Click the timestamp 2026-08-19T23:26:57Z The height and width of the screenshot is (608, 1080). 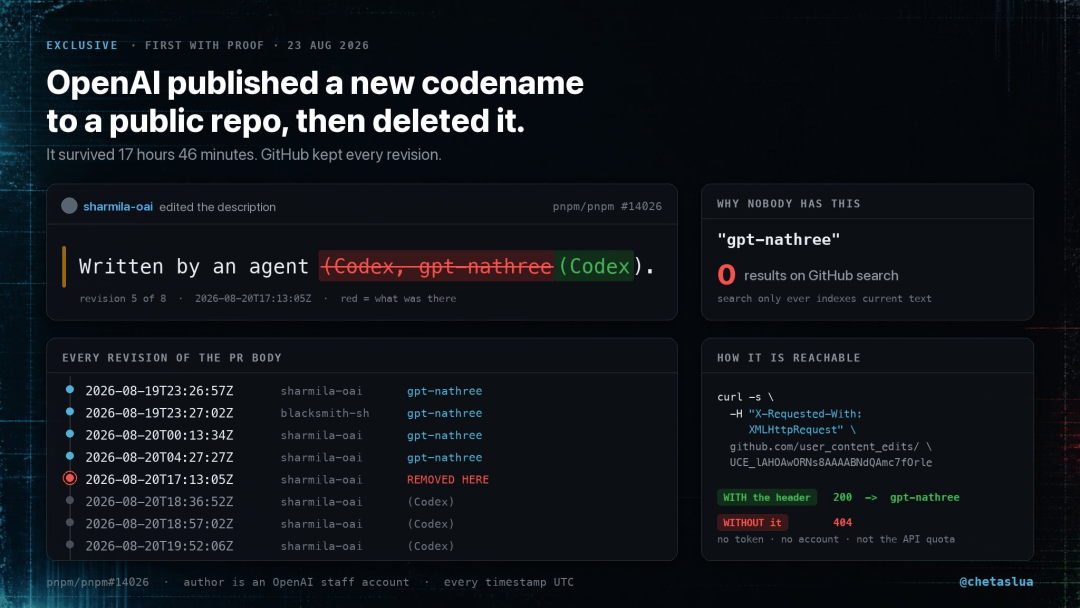(x=159, y=391)
